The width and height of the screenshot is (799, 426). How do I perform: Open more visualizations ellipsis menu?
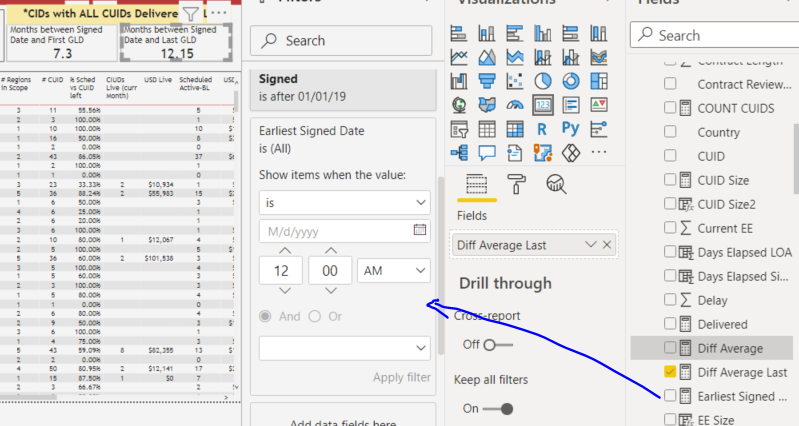pos(599,151)
